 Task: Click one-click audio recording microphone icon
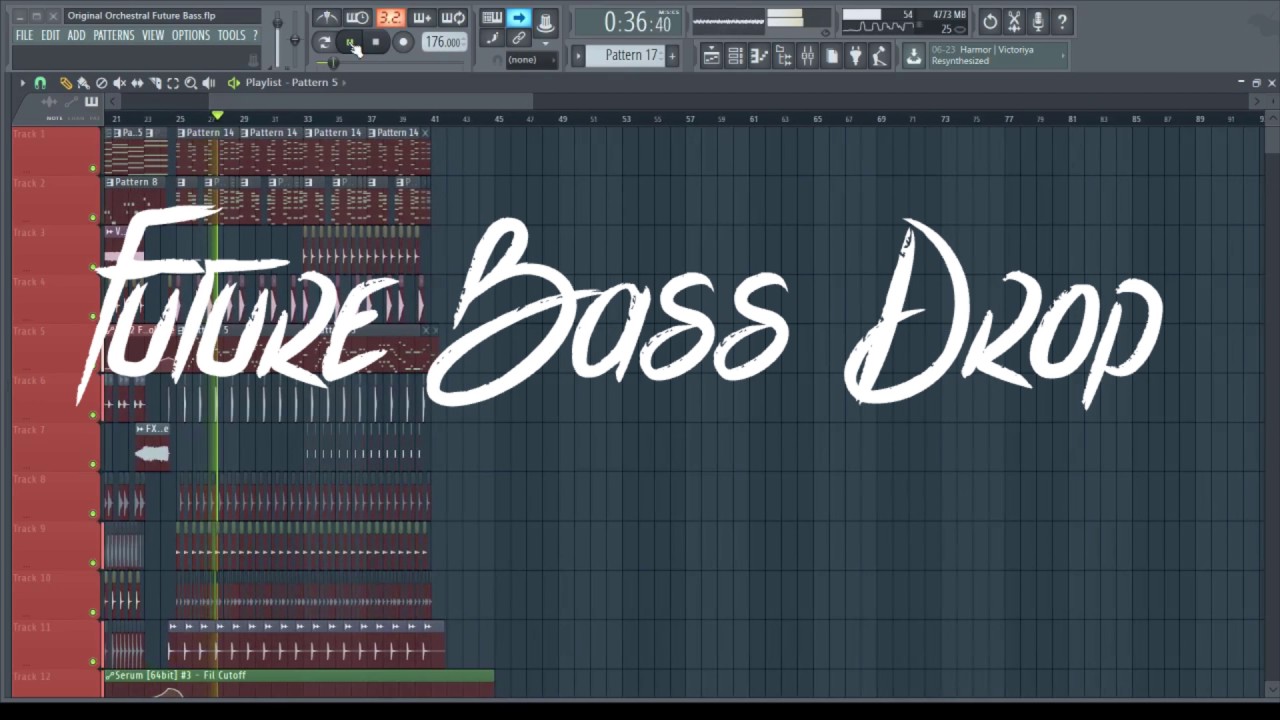click(1038, 21)
